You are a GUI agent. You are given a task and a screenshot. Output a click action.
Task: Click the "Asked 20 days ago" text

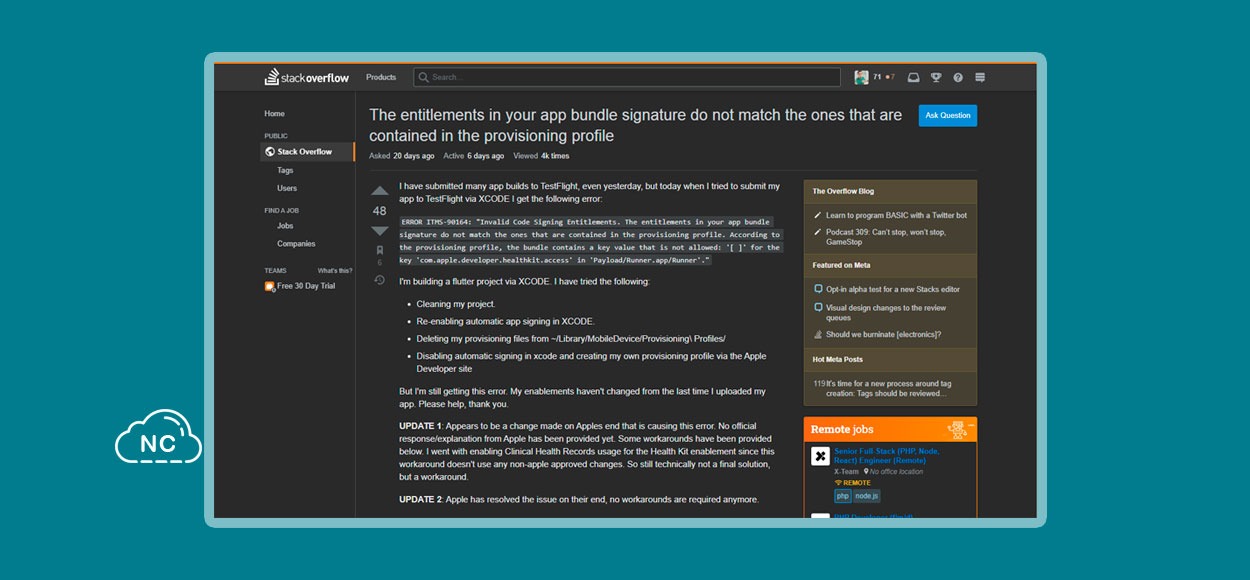tap(401, 156)
